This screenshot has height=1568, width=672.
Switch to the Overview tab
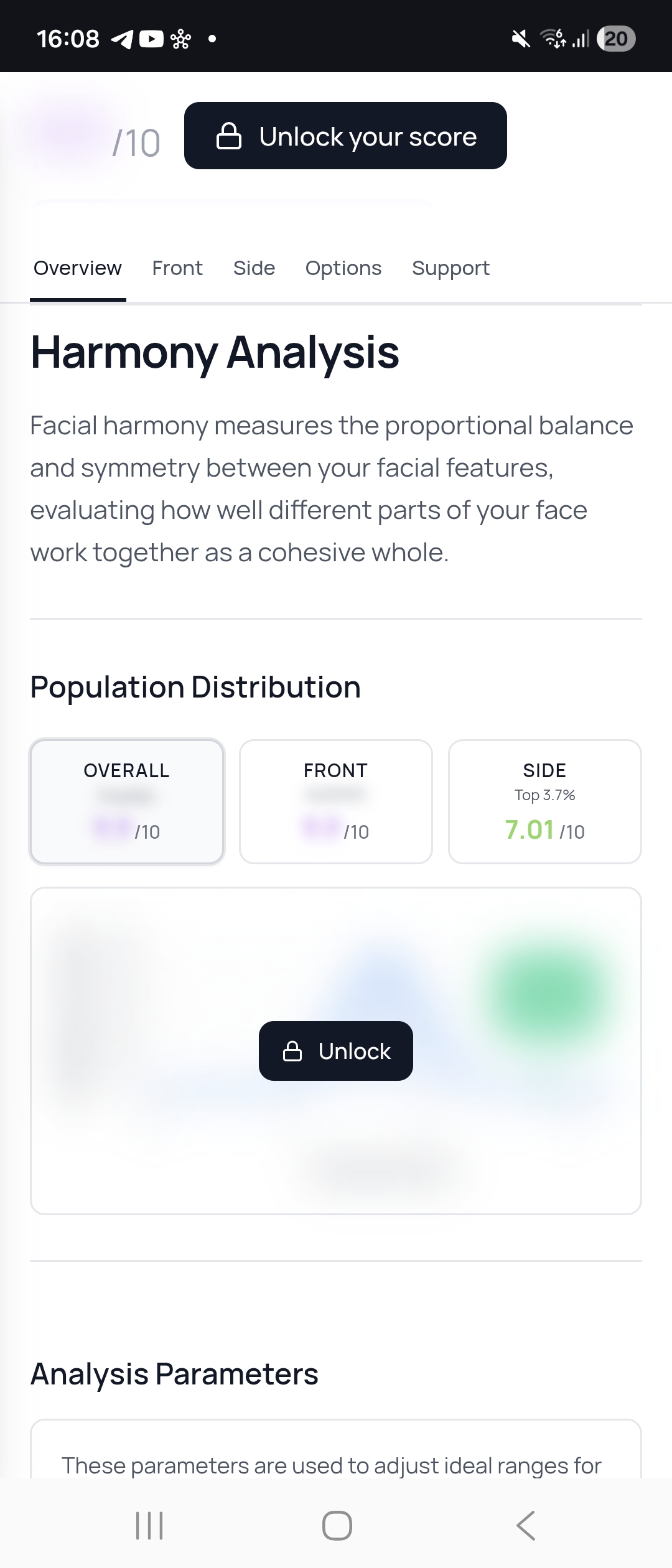click(x=78, y=268)
